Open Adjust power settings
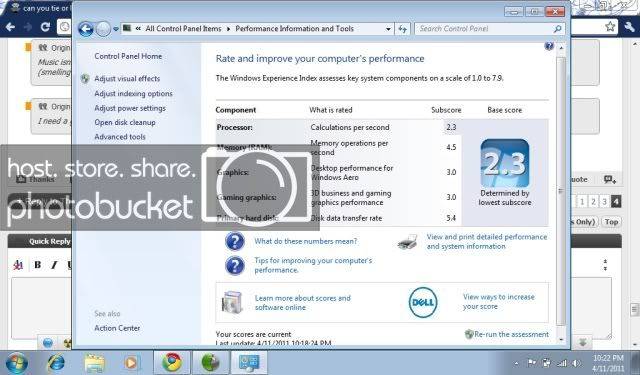 click(x=130, y=108)
